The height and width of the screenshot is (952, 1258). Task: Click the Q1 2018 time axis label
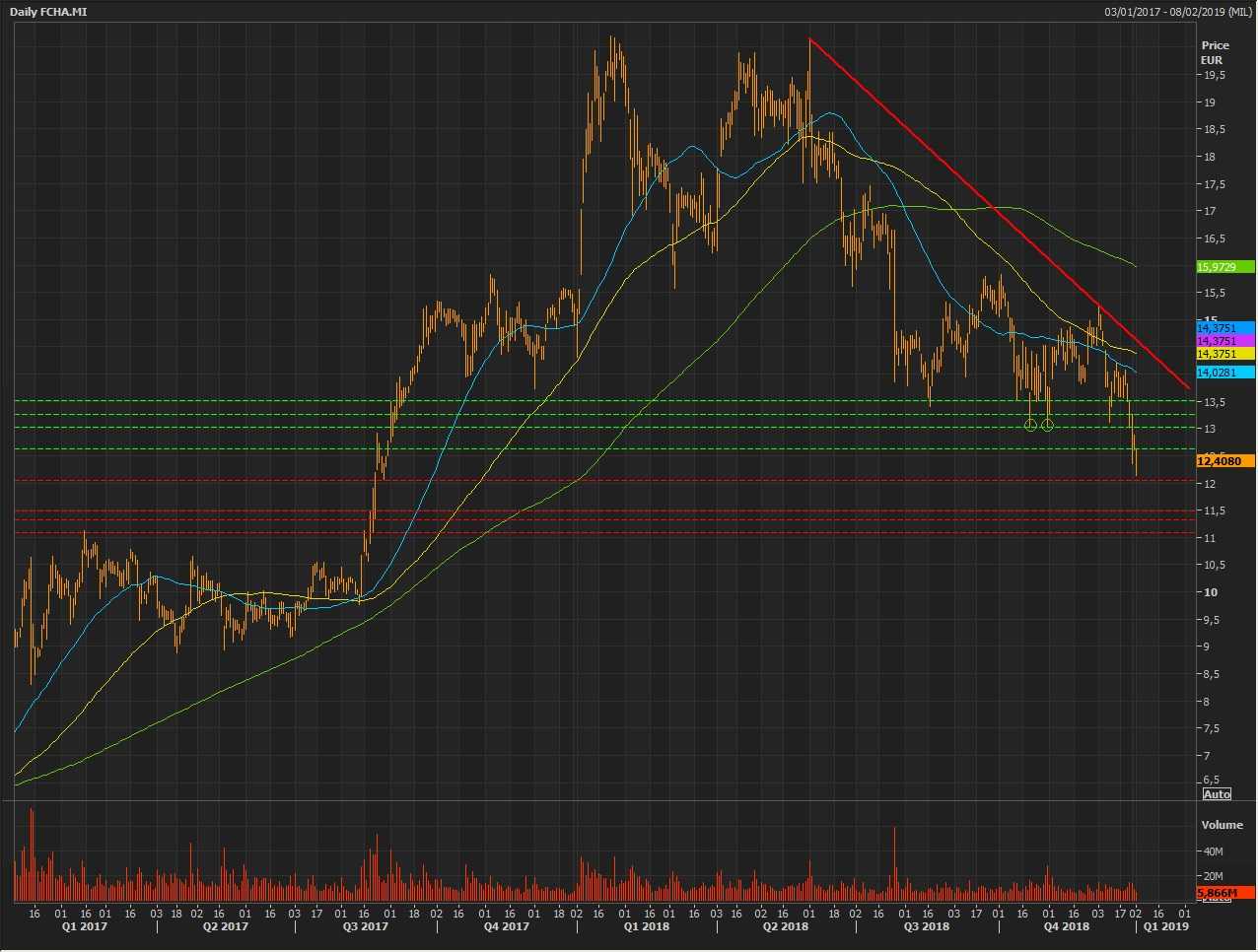645,927
